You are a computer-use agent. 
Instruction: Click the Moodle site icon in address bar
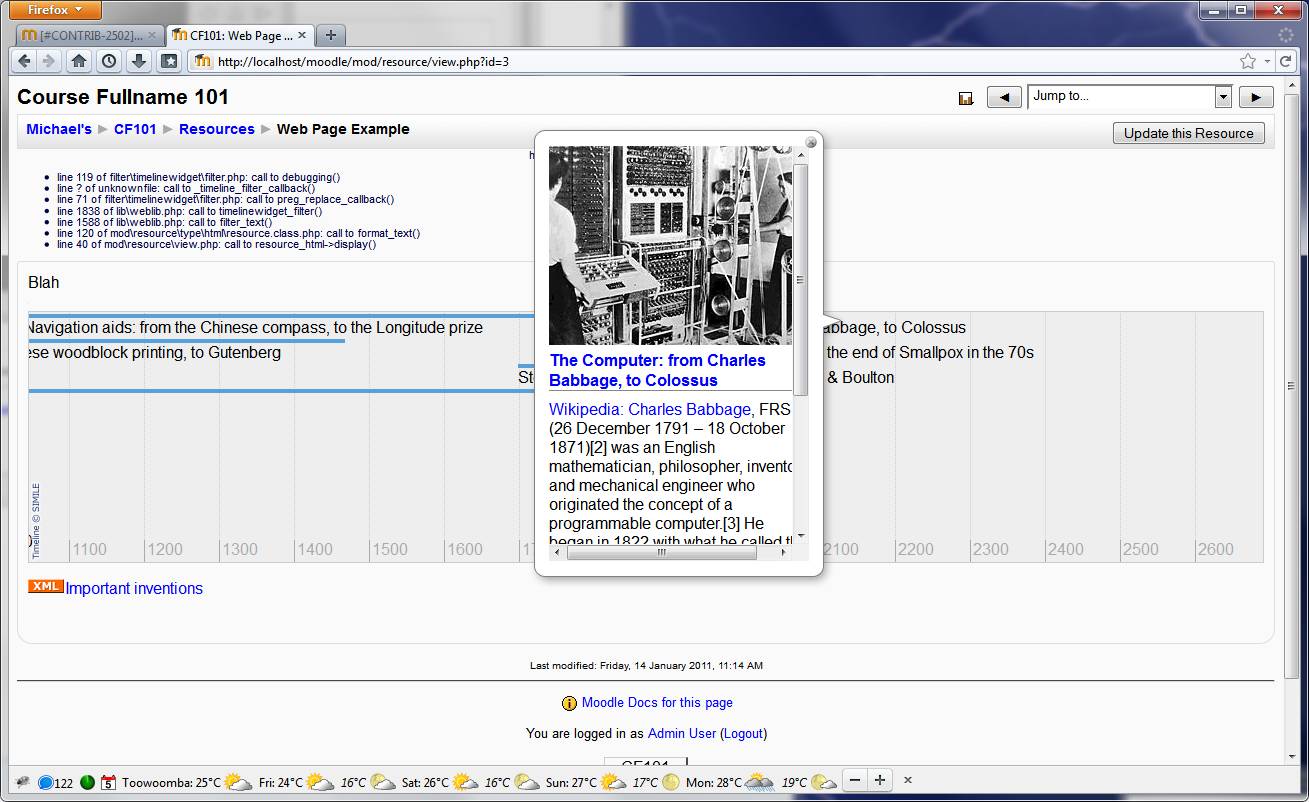pyautogui.click(x=203, y=61)
